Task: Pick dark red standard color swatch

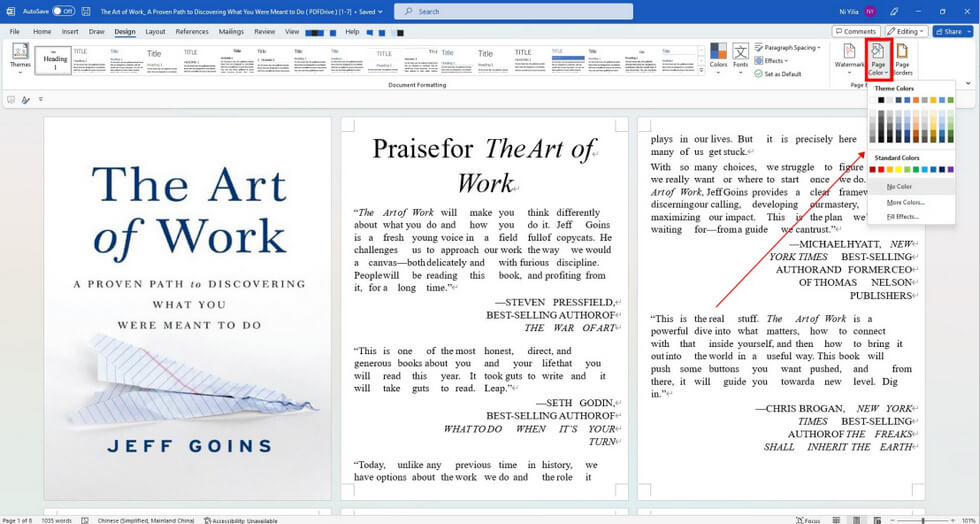Action: tap(872, 169)
